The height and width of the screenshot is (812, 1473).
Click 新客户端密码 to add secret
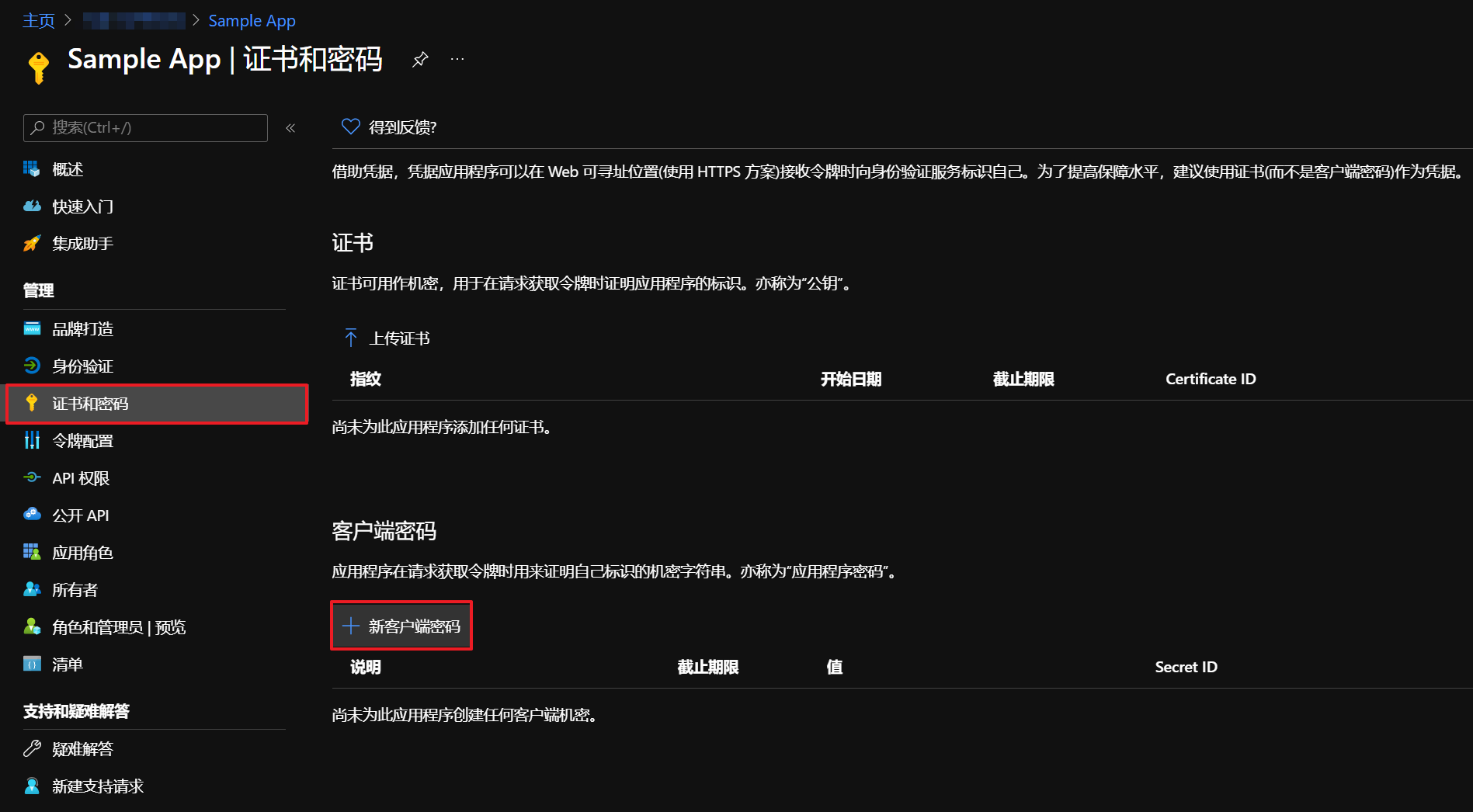(401, 626)
